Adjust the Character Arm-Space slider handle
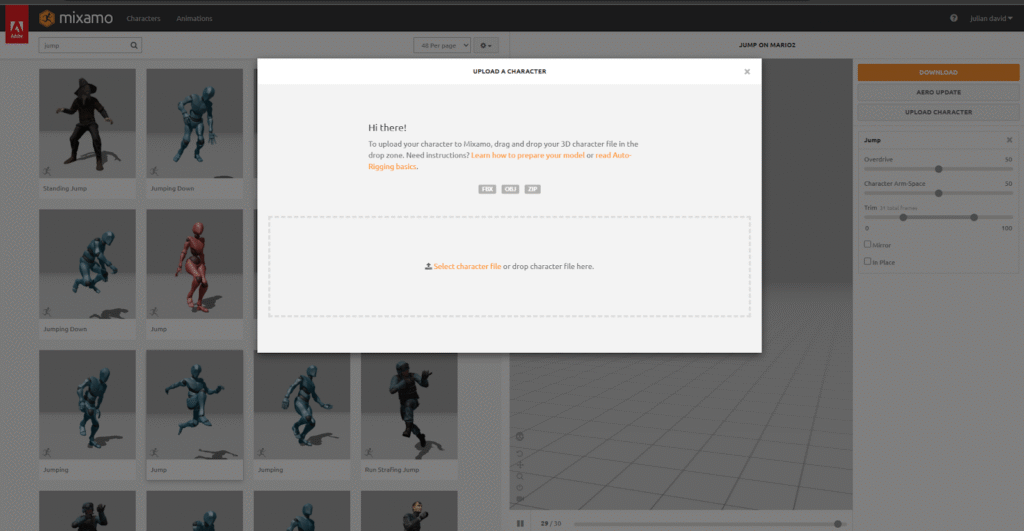The width and height of the screenshot is (1024, 531). pyautogui.click(x=938, y=193)
